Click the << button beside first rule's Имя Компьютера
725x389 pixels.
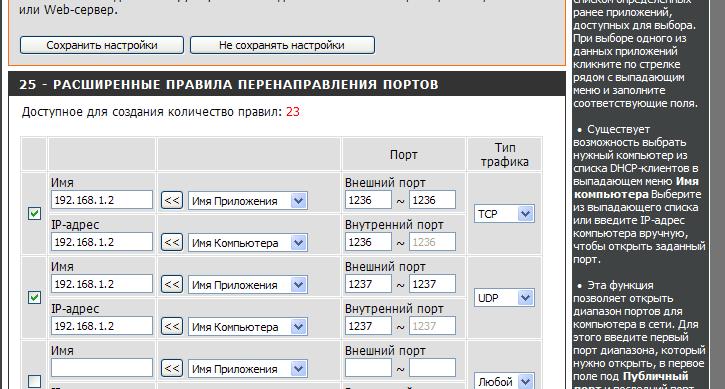point(172,242)
